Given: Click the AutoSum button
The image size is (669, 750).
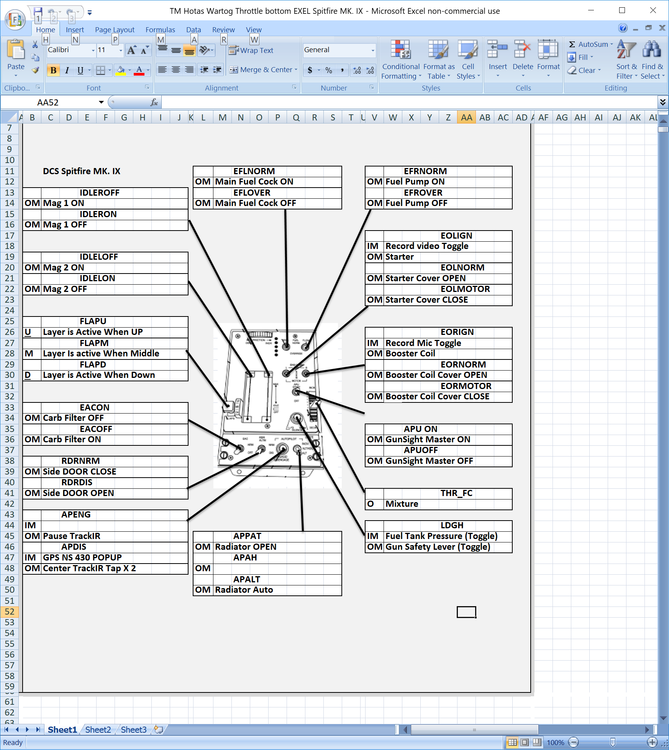Looking at the screenshot, I should [x=590, y=44].
